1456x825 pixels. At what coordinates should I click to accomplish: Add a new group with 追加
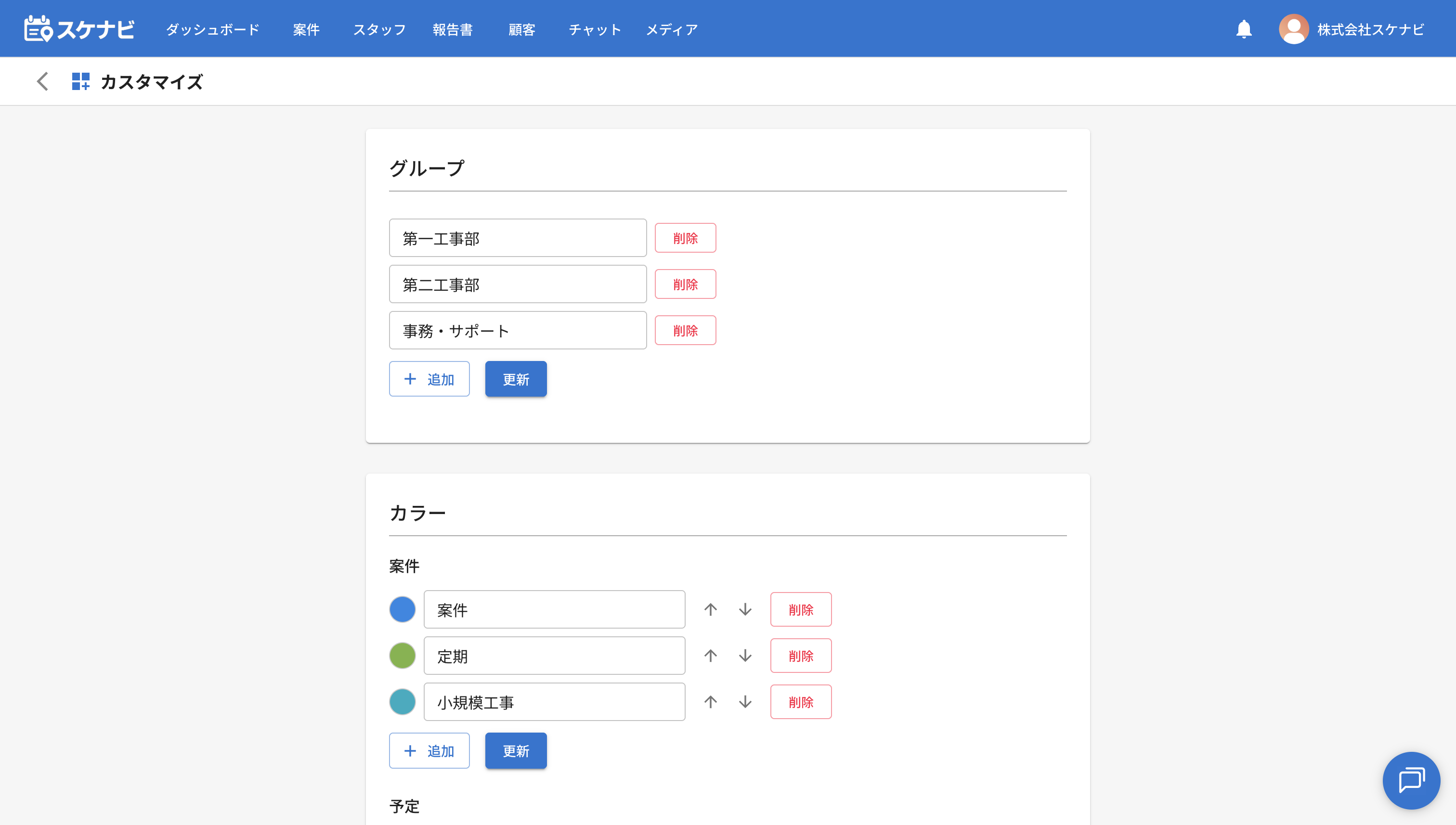pos(429,379)
